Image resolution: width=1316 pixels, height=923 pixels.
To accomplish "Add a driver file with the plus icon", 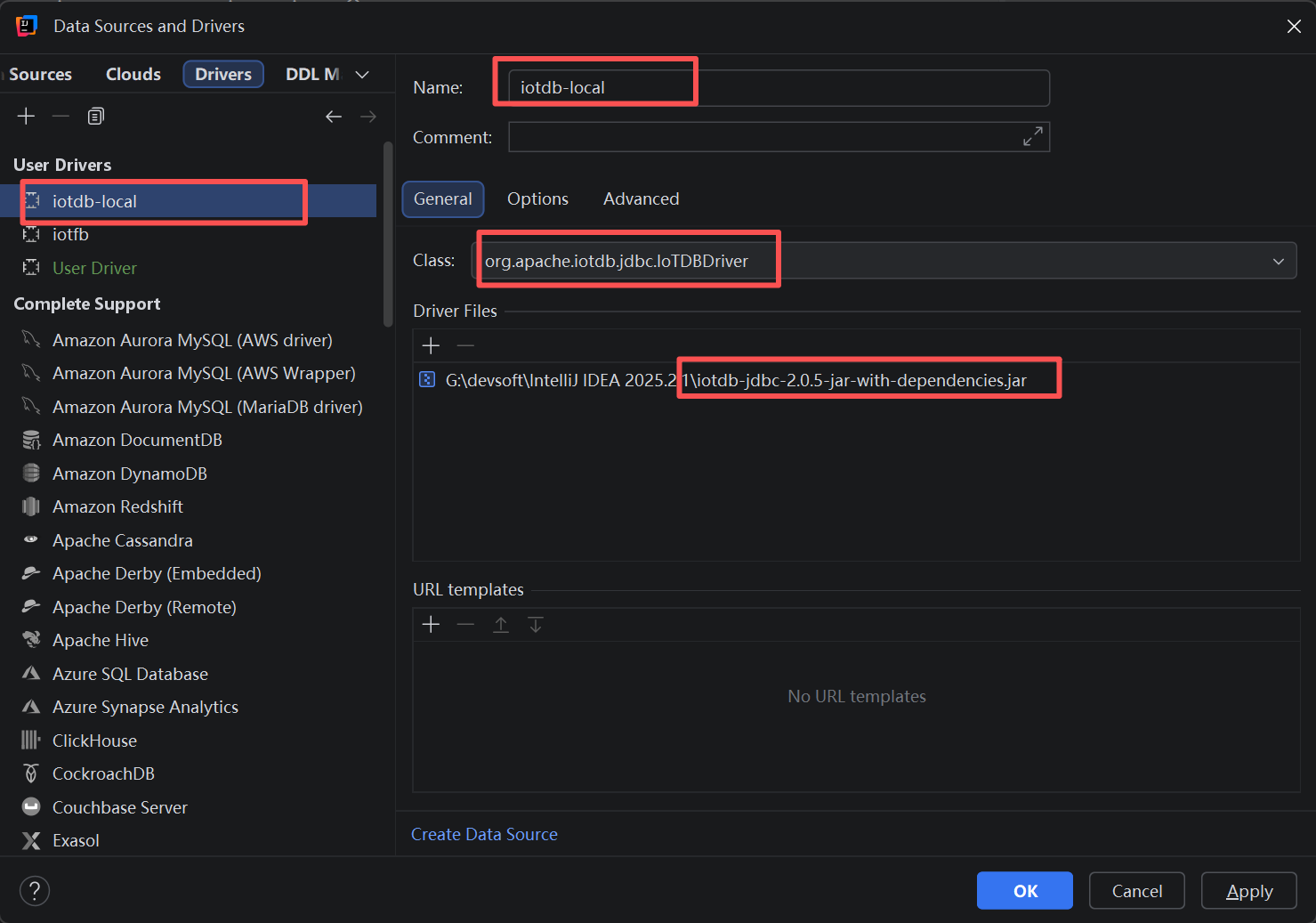I will point(431,345).
